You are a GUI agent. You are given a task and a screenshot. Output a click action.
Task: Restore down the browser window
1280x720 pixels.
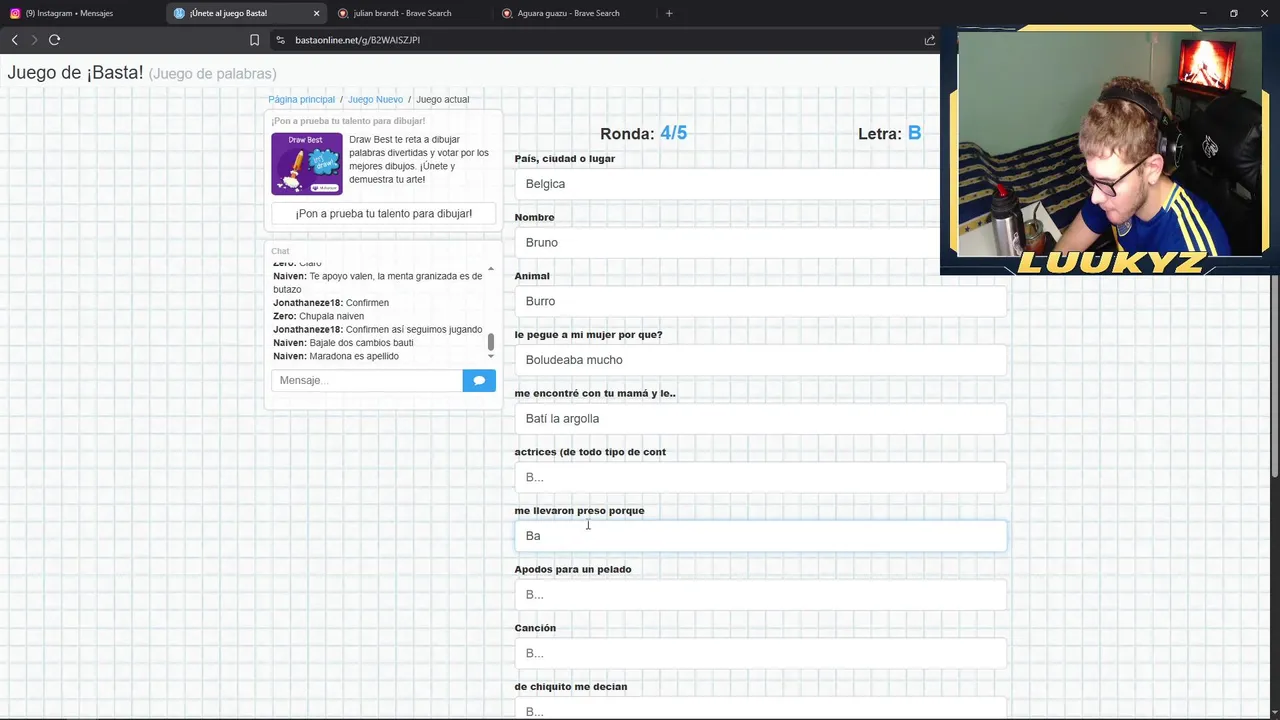[1234, 13]
